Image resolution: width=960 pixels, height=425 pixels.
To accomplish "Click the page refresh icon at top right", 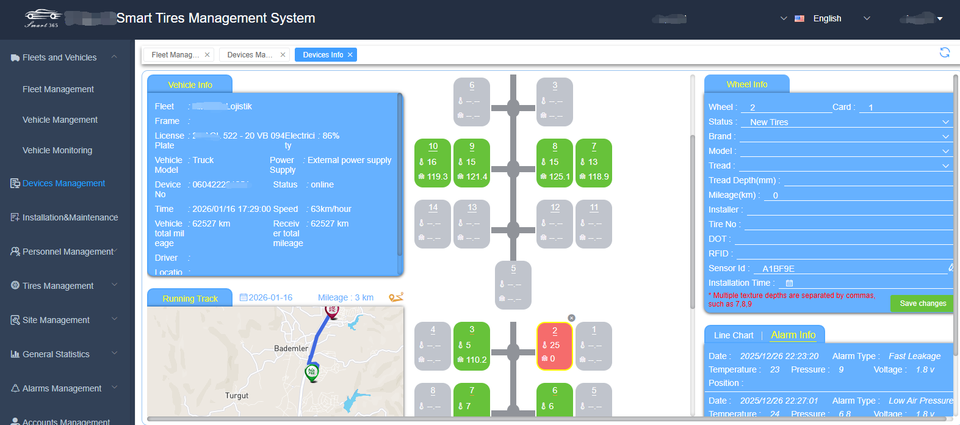I will point(944,53).
